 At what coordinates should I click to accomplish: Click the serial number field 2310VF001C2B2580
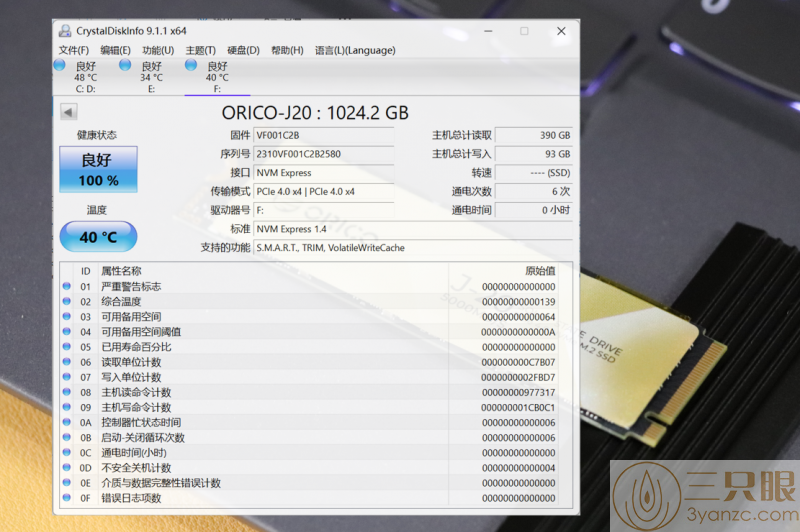pyautogui.click(x=323, y=154)
